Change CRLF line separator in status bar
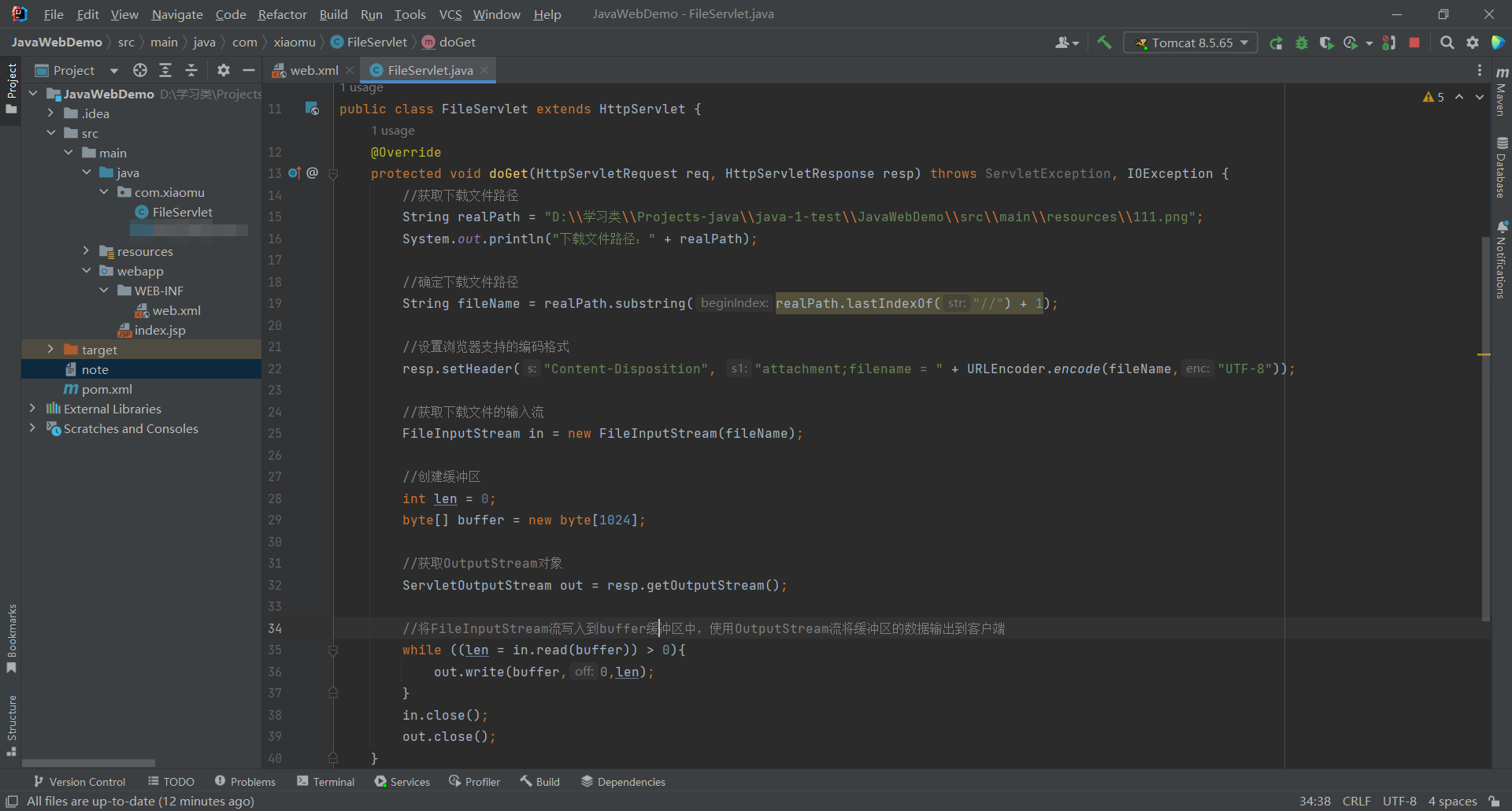Image resolution: width=1512 pixels, height=811 pixels. [x=1356, y=801]
